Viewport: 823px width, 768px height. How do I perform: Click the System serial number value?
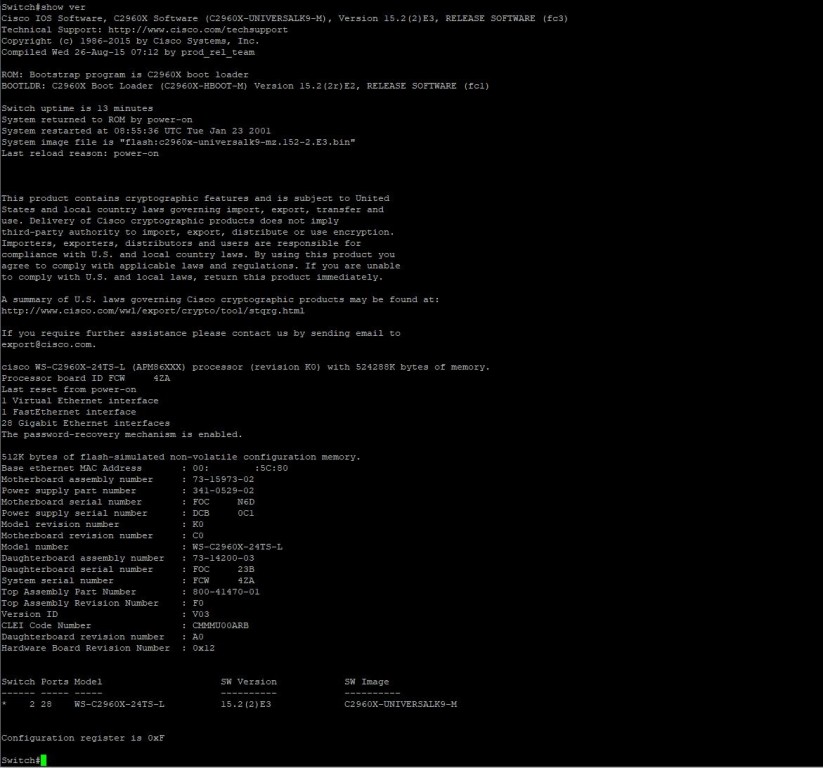[223, 581]
